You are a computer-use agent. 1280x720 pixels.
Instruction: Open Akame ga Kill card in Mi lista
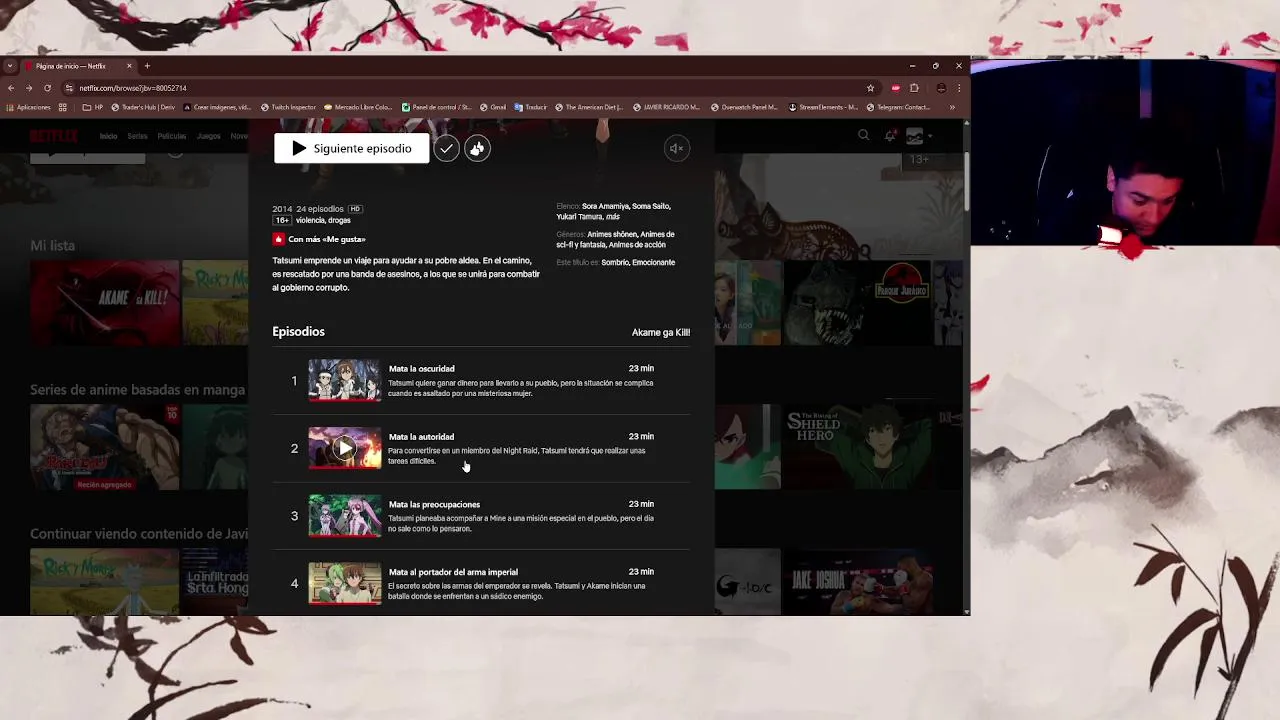(x=105, y=303)
